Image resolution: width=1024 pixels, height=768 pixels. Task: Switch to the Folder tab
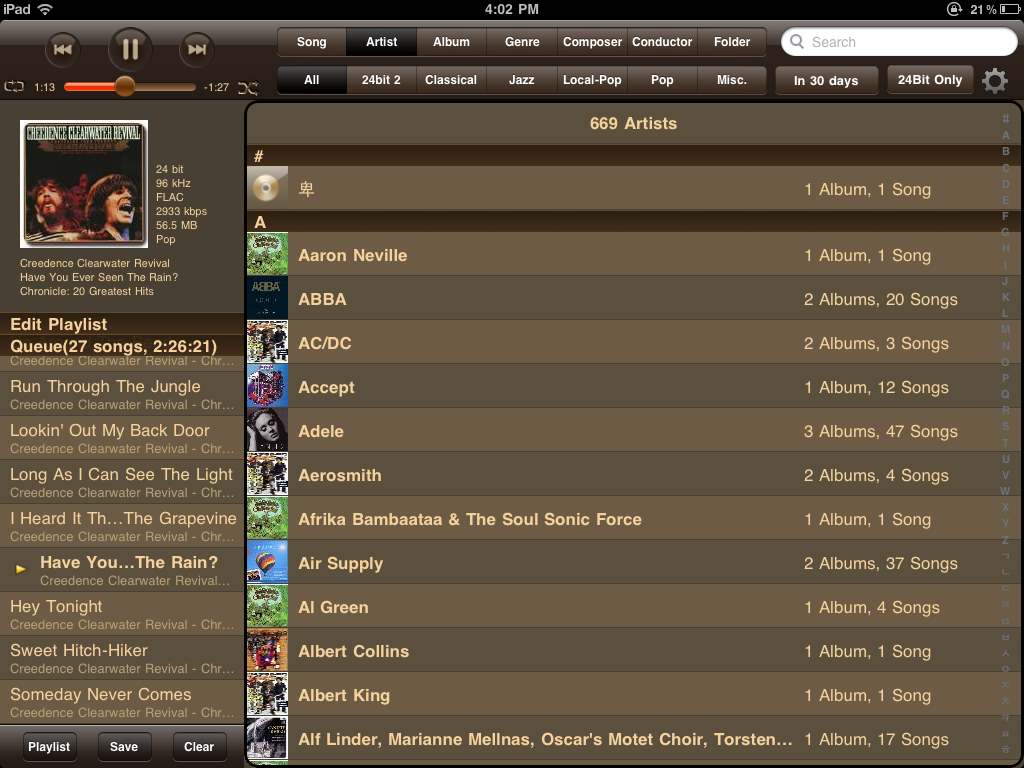tap(732, 42)
